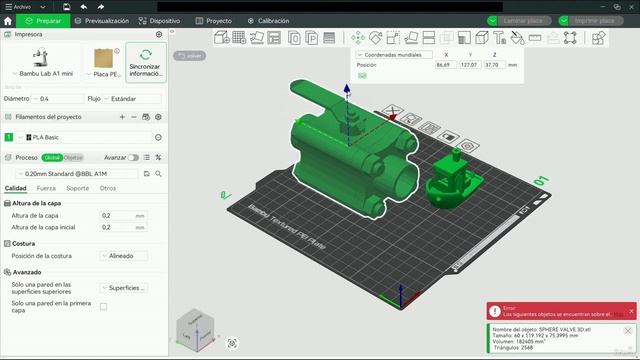Viewport: 640px width, 360px height.
Task: Open the Bambu Lab A1 mini printer dropdown
Action: (x=42, y=74)
